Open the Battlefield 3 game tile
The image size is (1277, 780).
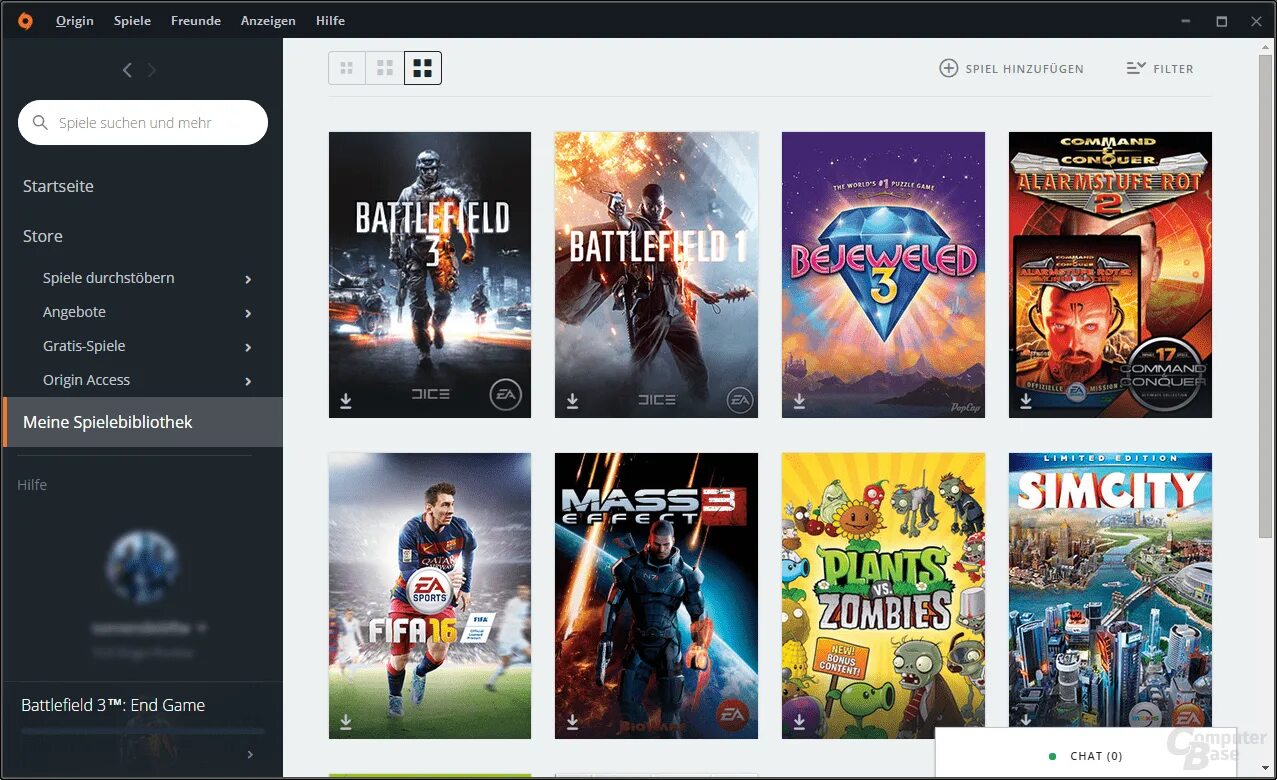click(430, 275)
